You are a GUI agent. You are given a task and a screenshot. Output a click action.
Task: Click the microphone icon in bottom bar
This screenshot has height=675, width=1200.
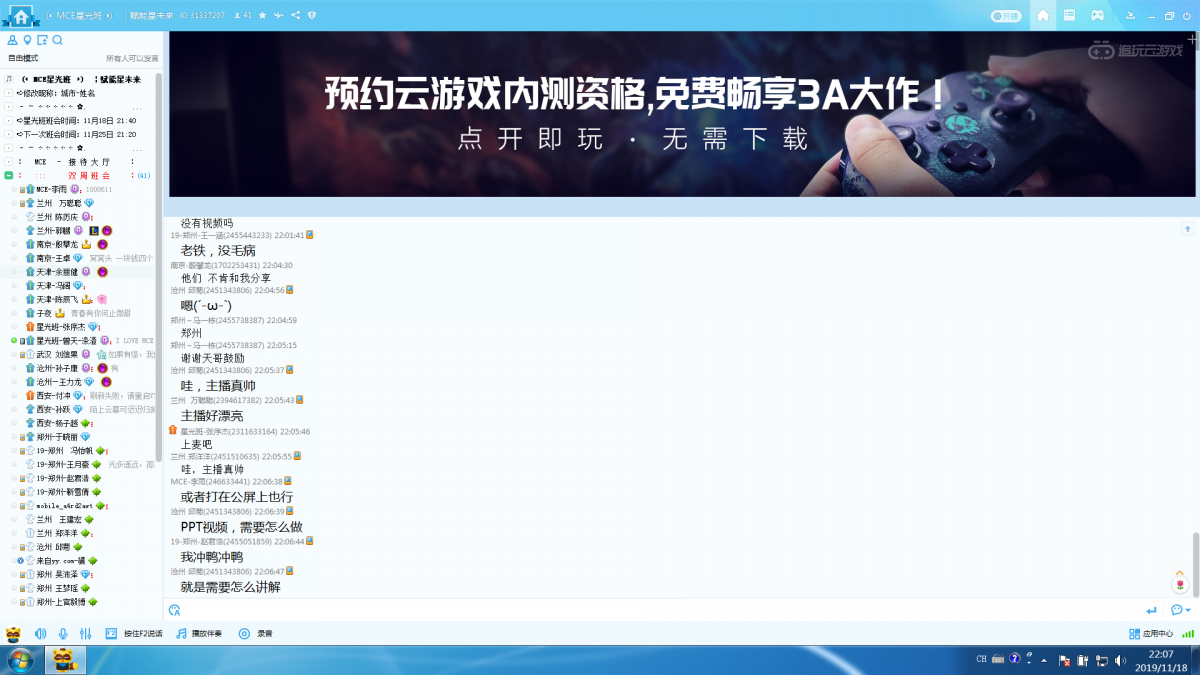(x=63, y=633)
